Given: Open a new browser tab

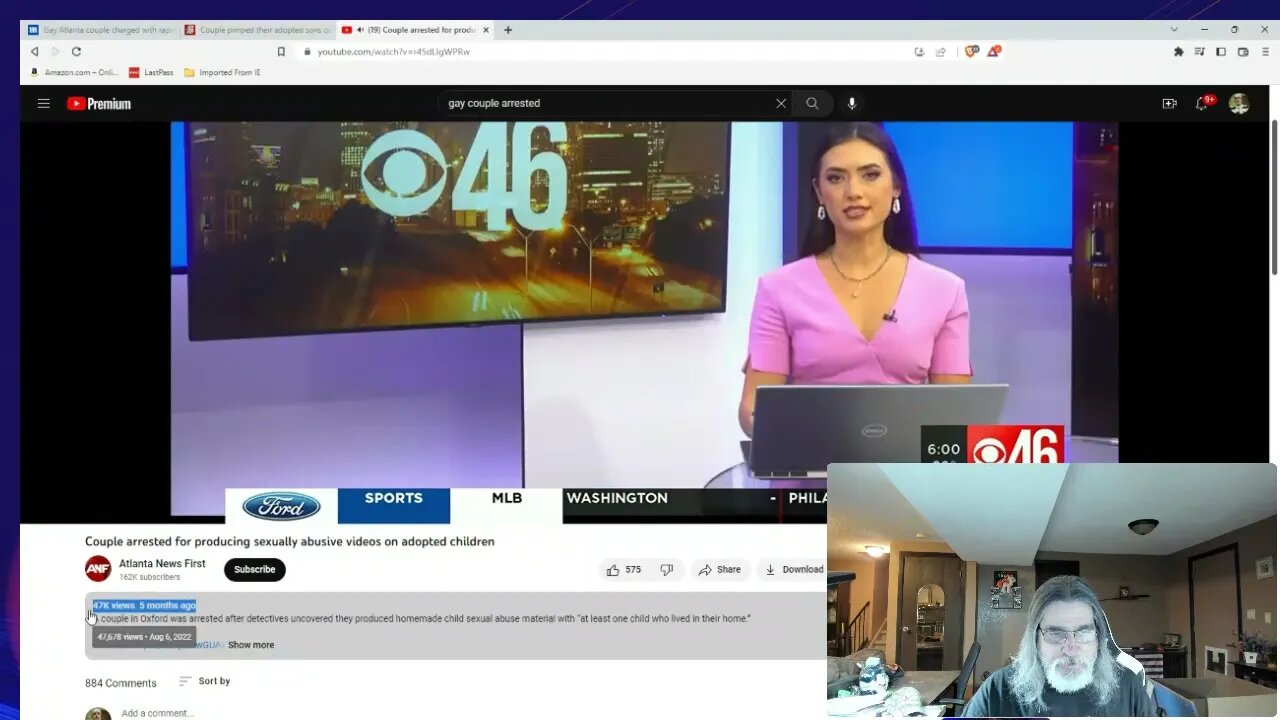Looking at the screenshot, I should click(x=508, y=30).
